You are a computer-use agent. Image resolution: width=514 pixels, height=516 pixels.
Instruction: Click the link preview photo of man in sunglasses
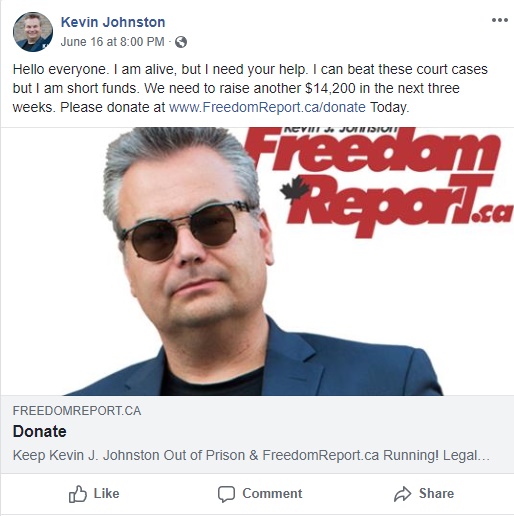pos(257,262)
